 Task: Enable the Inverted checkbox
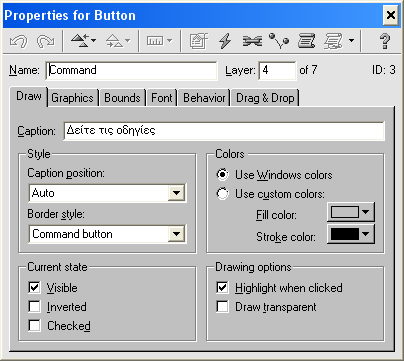[34, 307]
